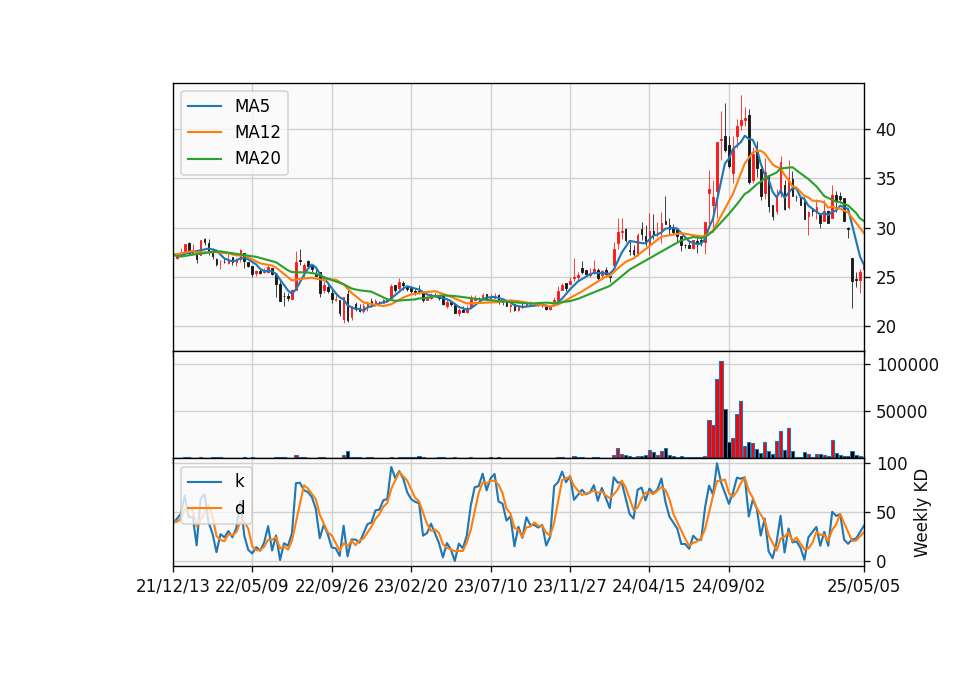960x690 pixels.
Task: Click the KD axis value 50
Action: pyautogui.click(x=886, y=512)
